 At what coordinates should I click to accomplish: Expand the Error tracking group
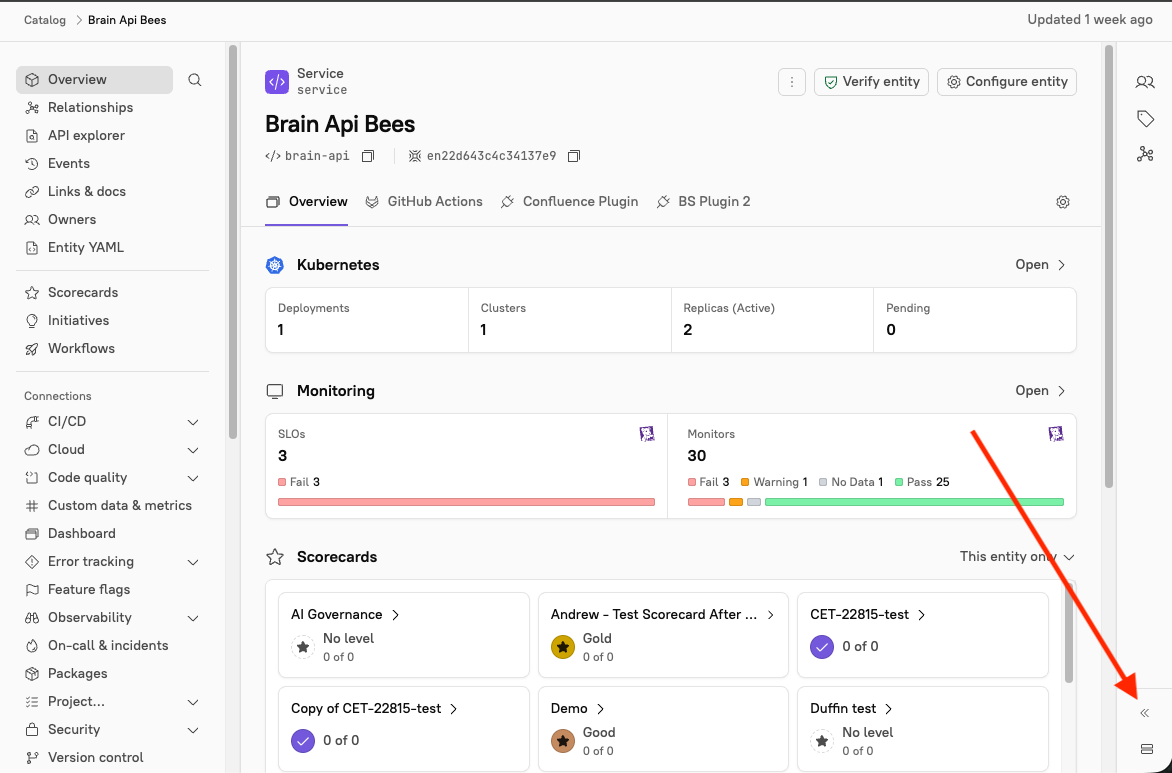click(x=193, y=562)
